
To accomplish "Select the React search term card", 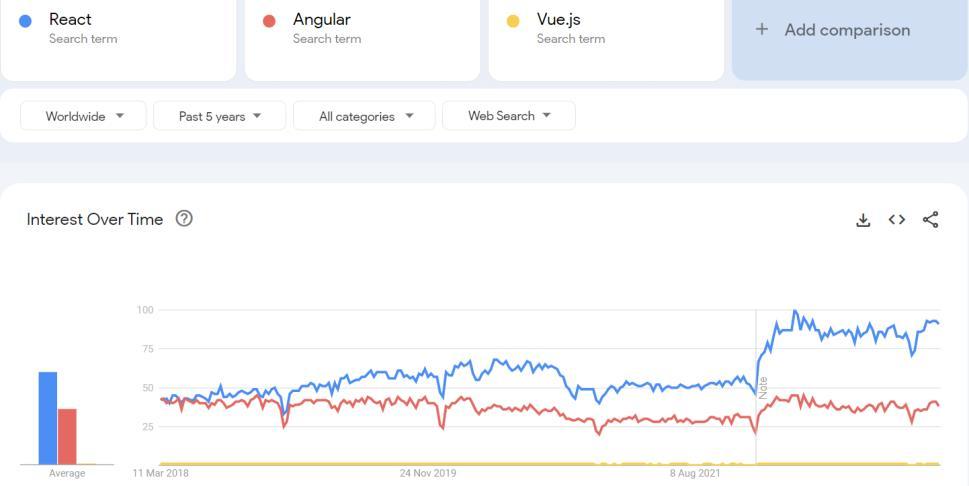I will pos(118,30).
